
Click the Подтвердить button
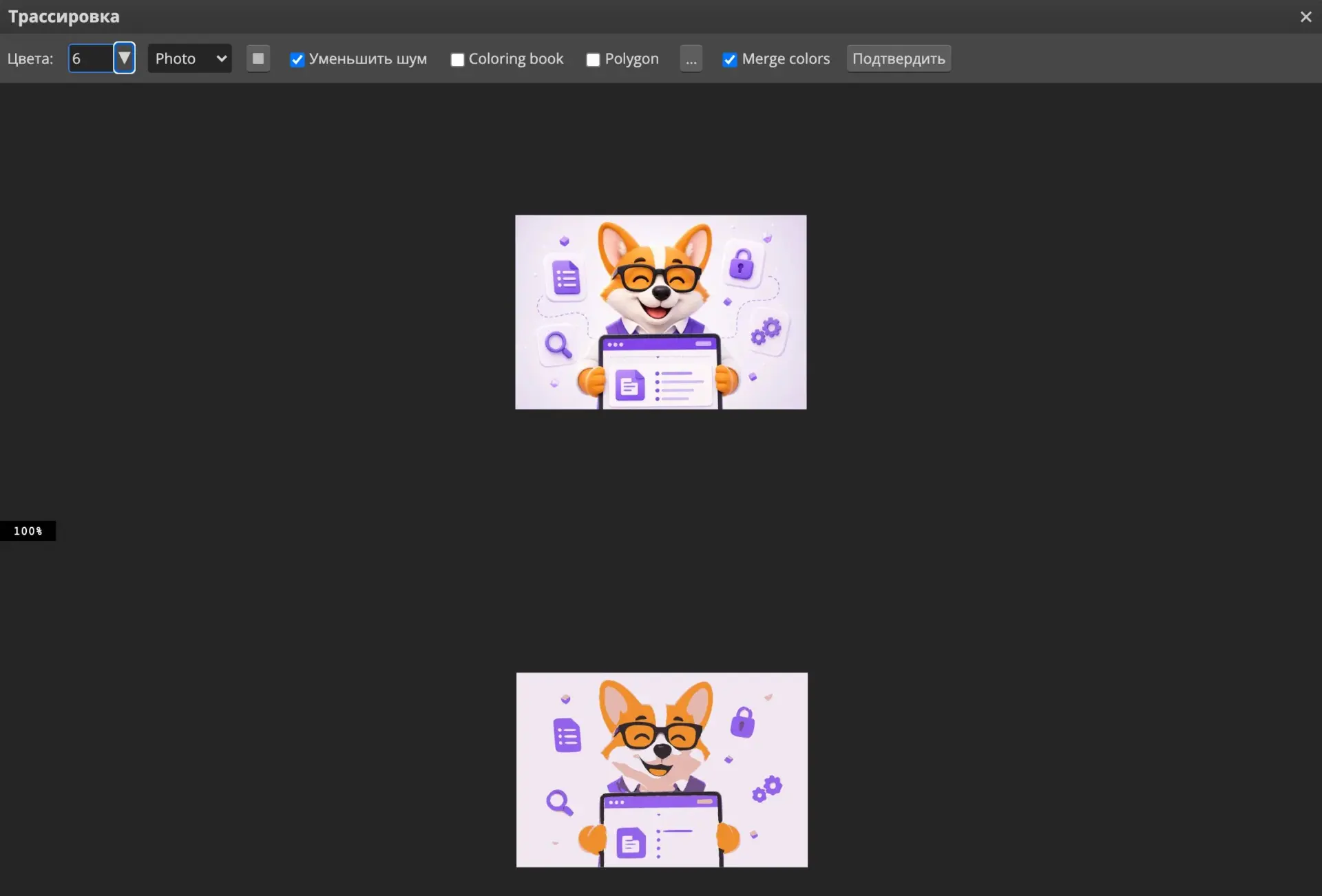(x=899, y=58)
